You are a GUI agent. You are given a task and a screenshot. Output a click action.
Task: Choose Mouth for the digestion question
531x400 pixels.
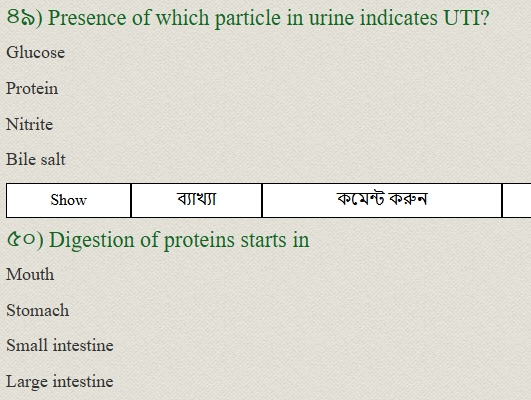tap(30, 274)
